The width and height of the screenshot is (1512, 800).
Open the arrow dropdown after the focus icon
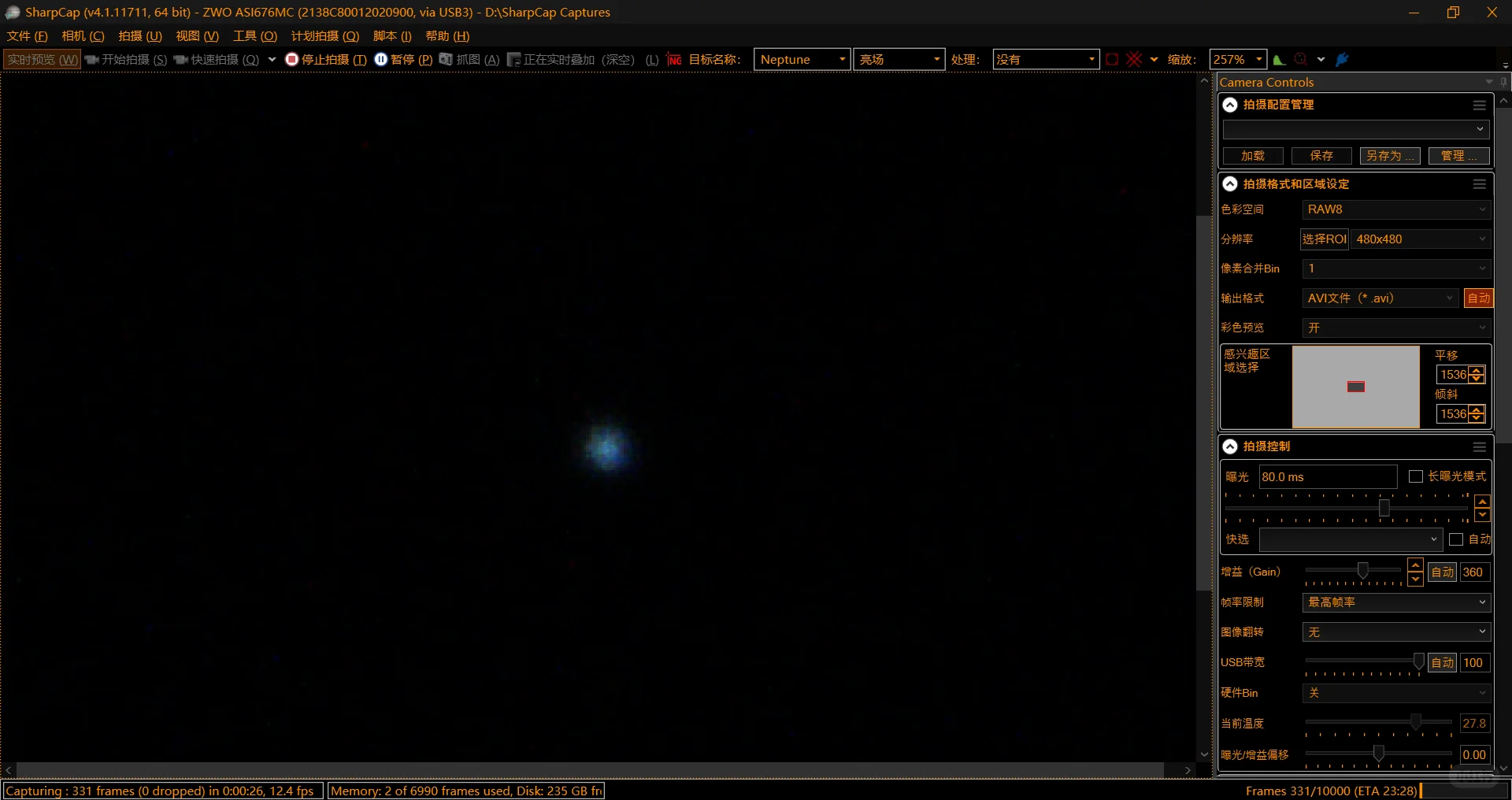click(1321, 60)
